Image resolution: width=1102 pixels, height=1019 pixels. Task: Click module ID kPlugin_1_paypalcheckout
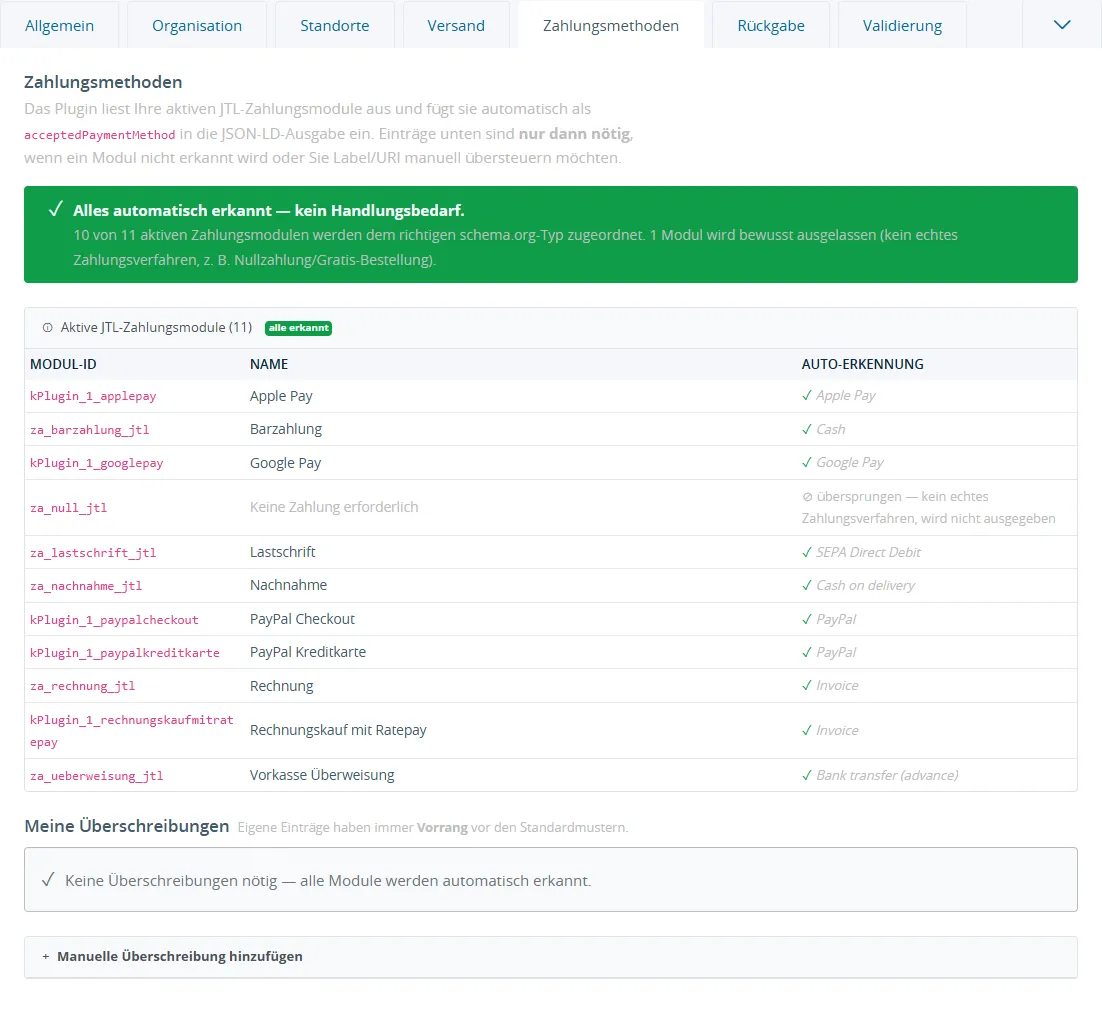pos(114,620)
